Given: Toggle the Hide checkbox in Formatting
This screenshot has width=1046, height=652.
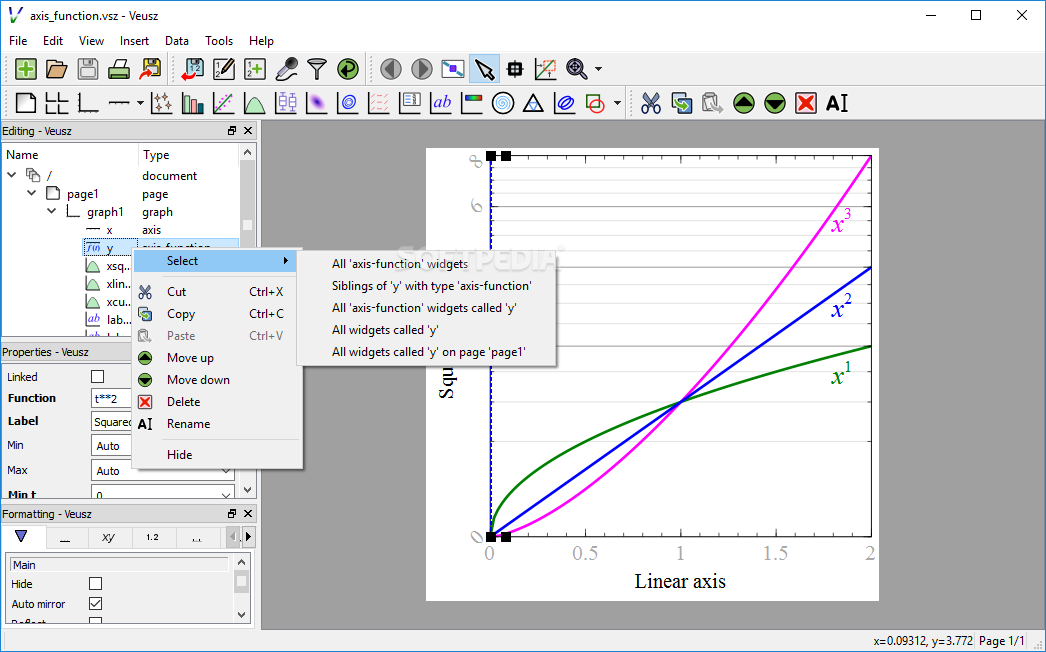Looking at the screenshot, I should (x=95, y=583).
